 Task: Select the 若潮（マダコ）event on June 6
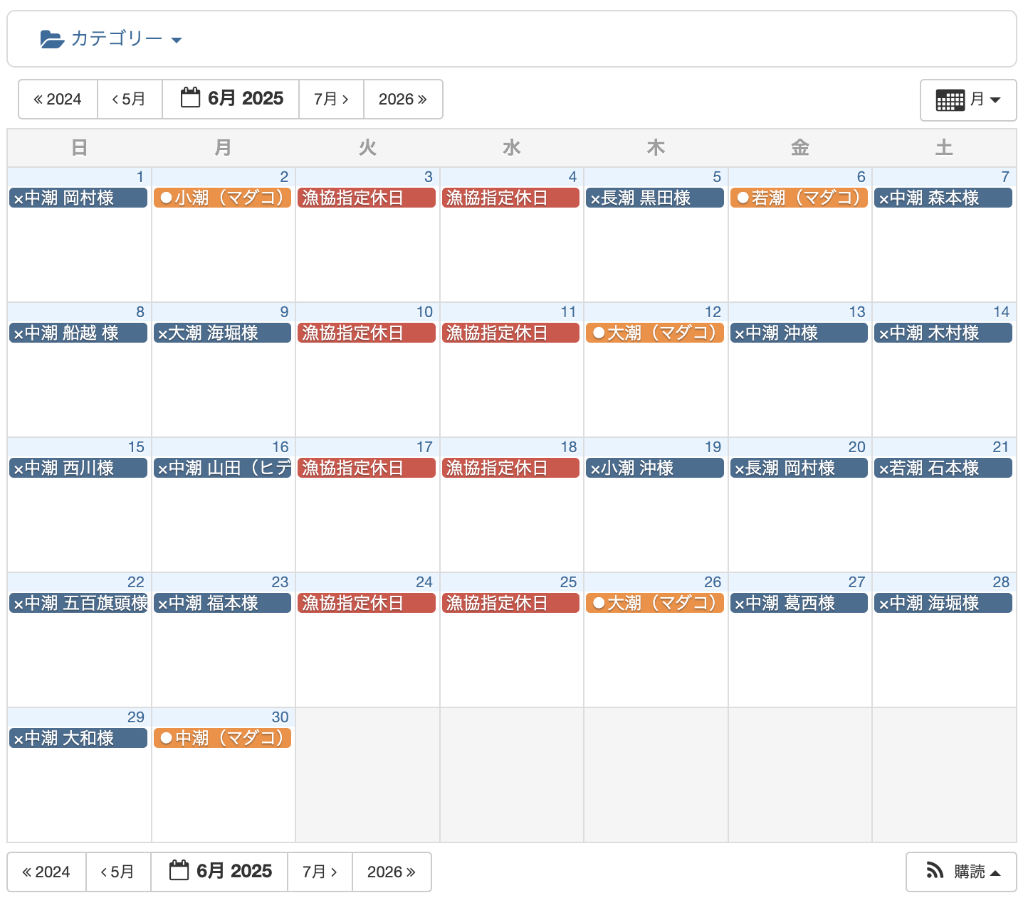(x=798, y=198)
